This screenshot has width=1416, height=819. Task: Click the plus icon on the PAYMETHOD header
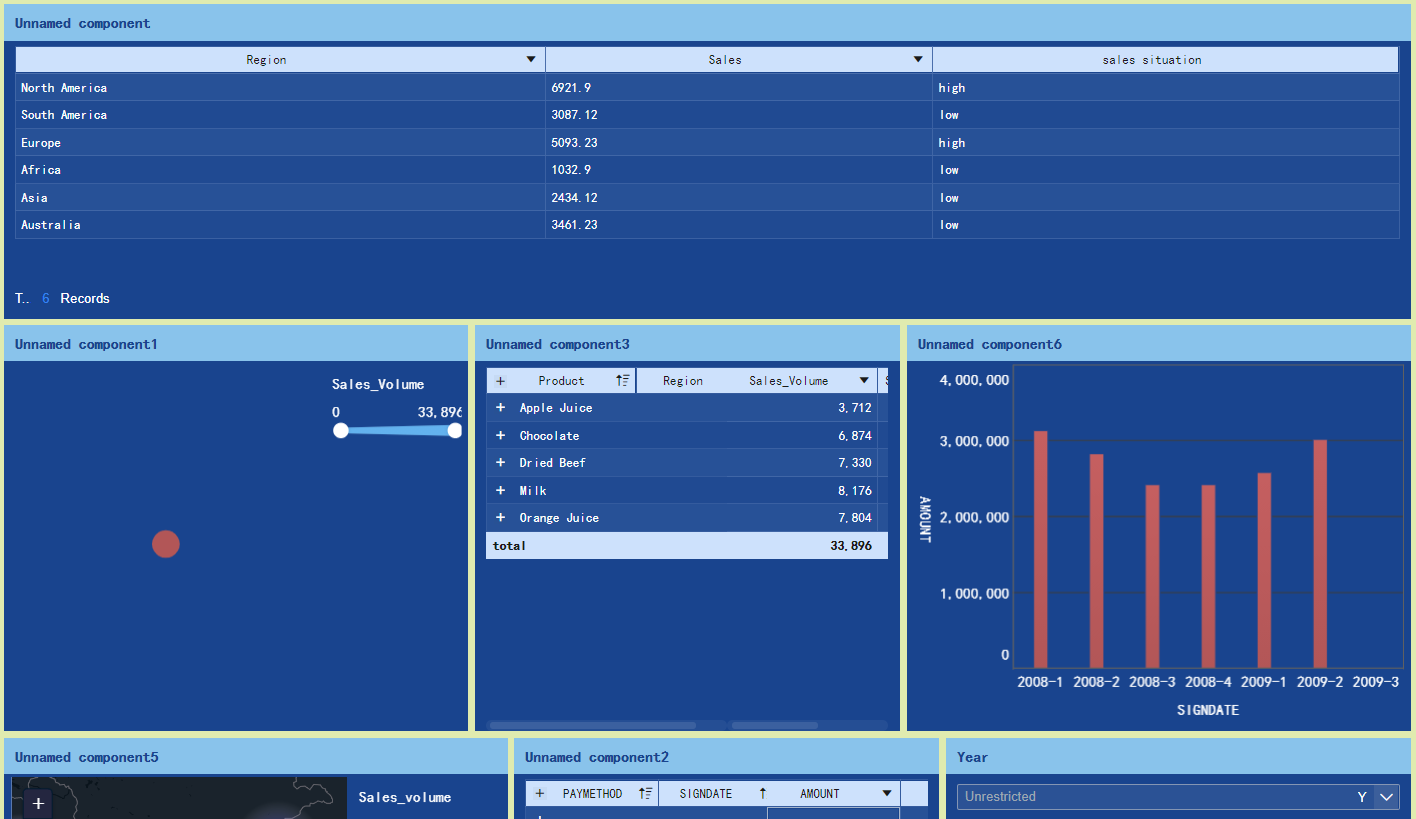[540, 793]
